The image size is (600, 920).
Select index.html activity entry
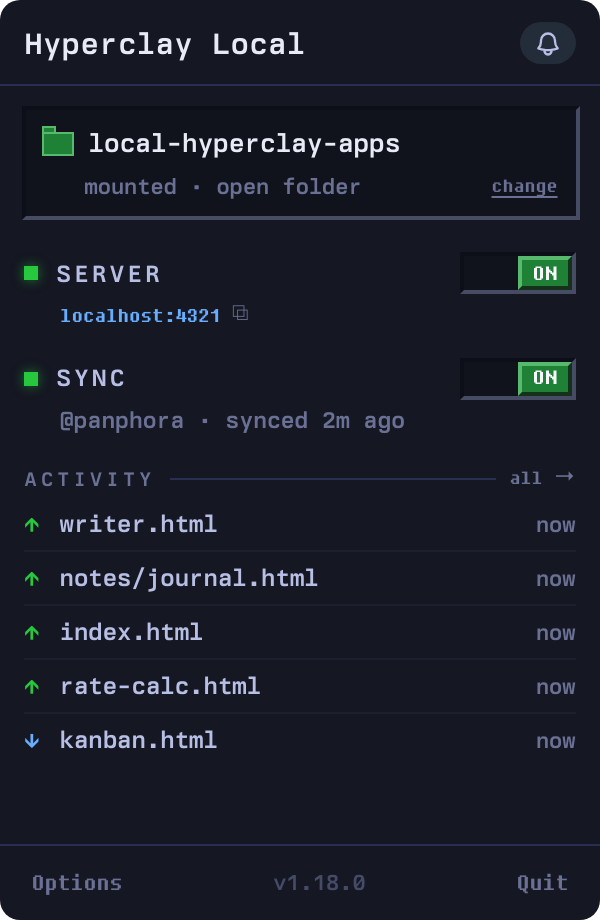[300, 632]
